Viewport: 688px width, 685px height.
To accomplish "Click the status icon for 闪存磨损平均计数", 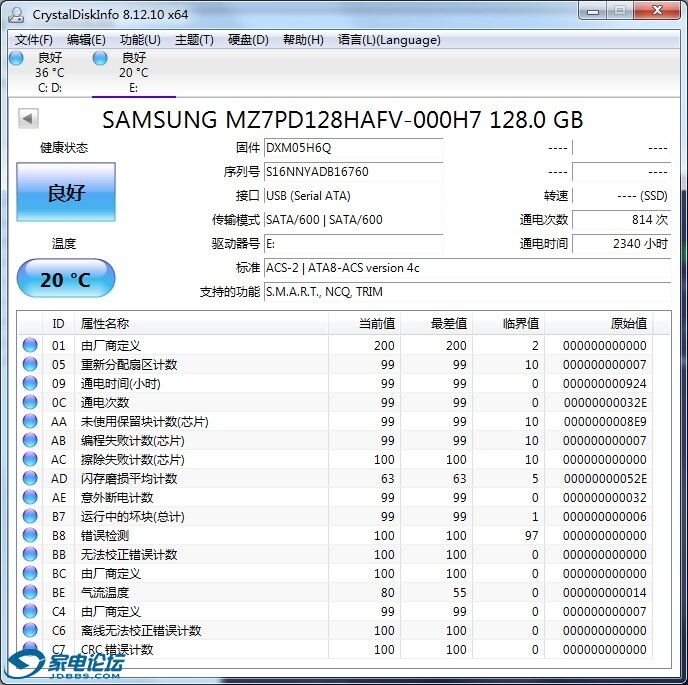I will (x=30, y=478).
